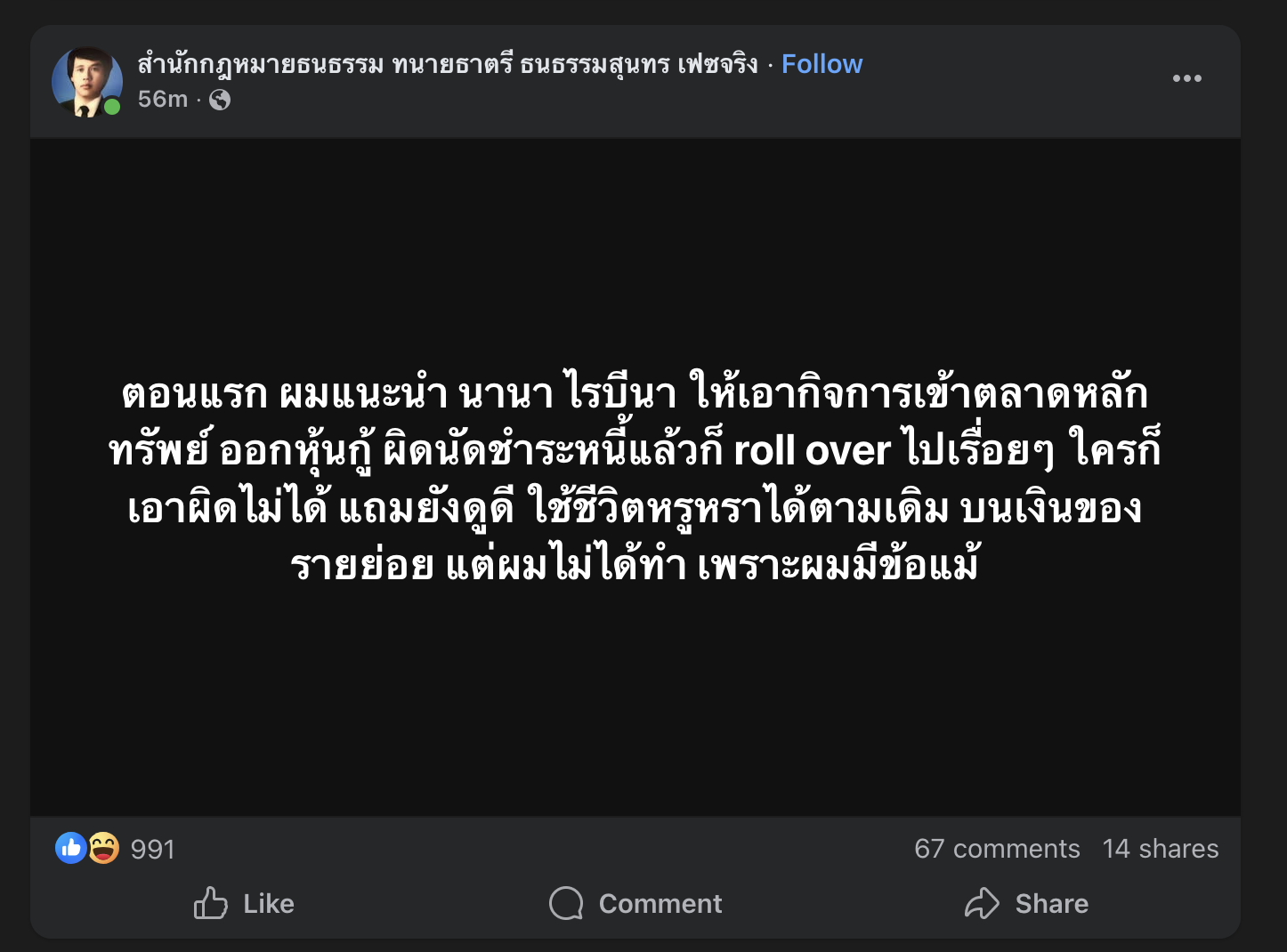Open the poster's profile picture
This screenshot has width=1287, height=952.
click(x=86, y=81)
